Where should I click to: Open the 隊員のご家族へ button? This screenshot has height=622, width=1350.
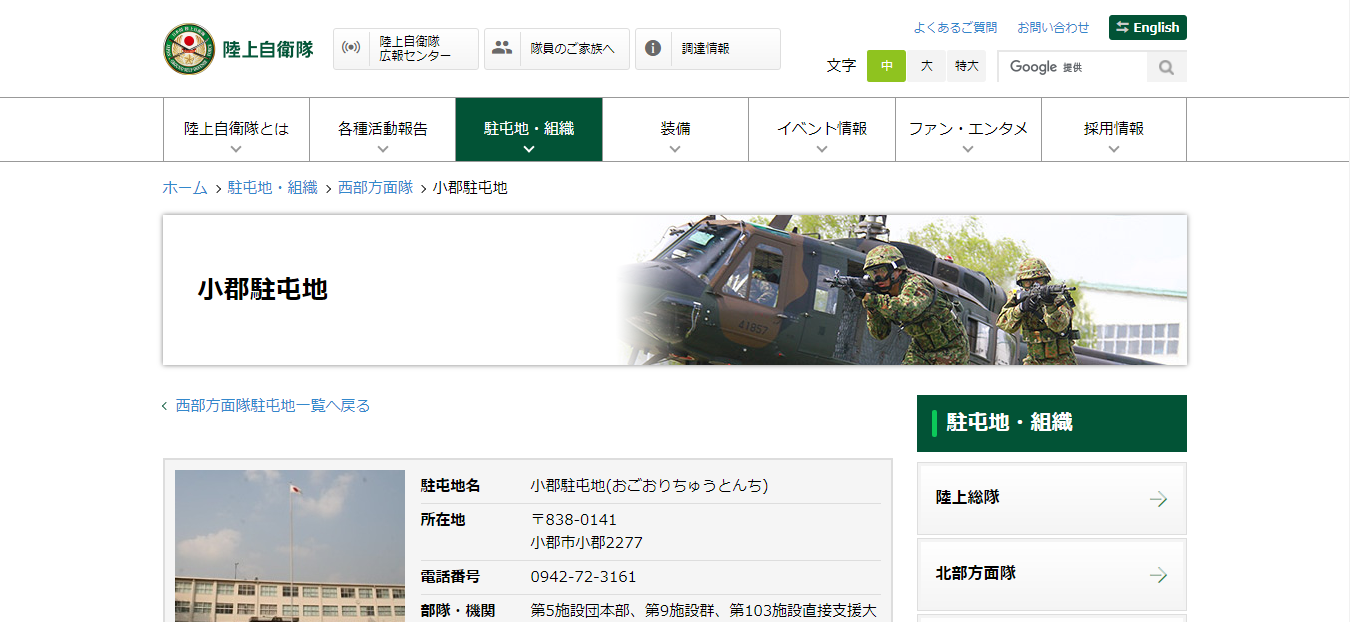coord(557,49)
